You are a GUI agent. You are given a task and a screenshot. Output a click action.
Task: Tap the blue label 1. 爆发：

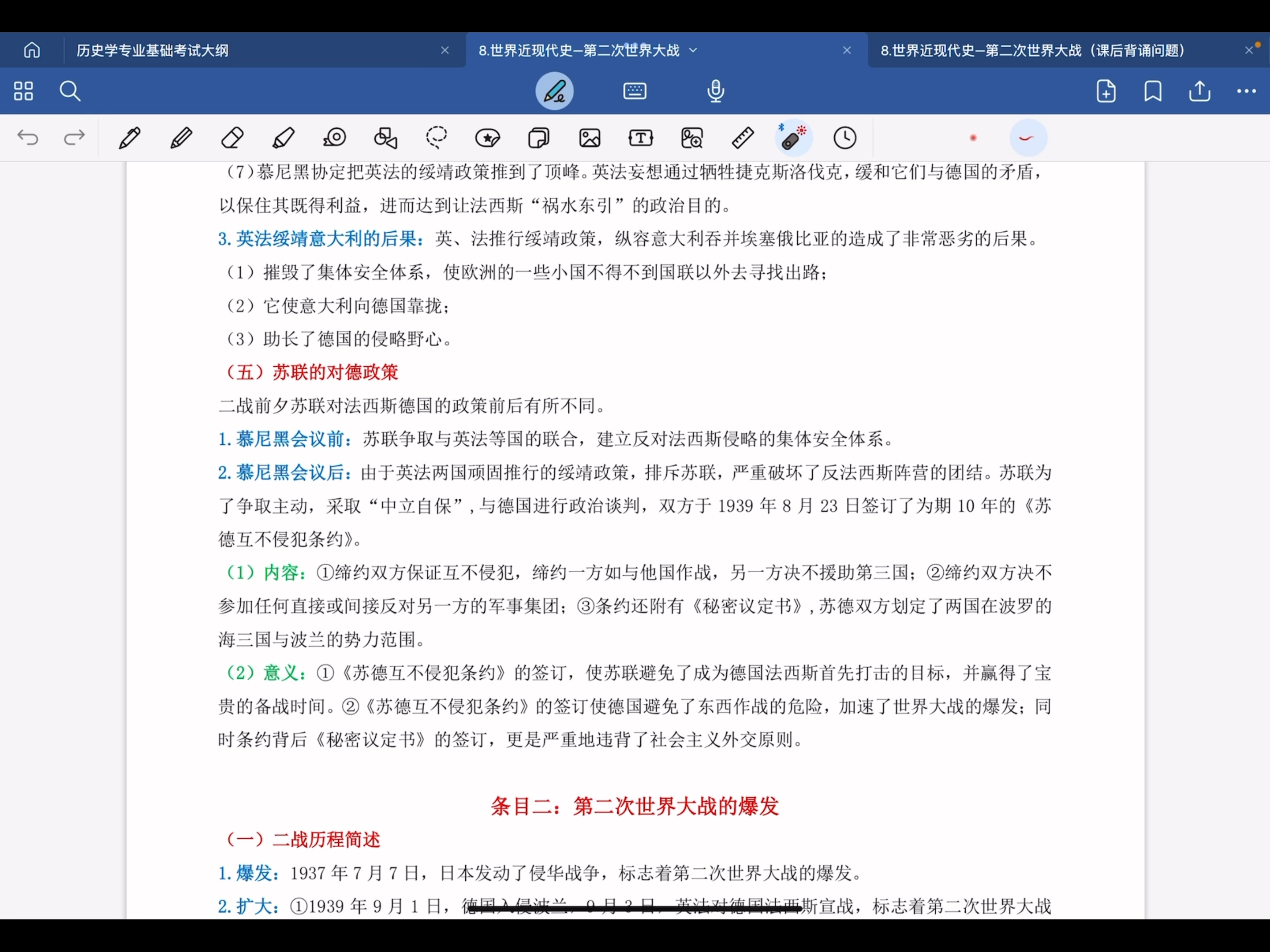click(x=249, y=873)
